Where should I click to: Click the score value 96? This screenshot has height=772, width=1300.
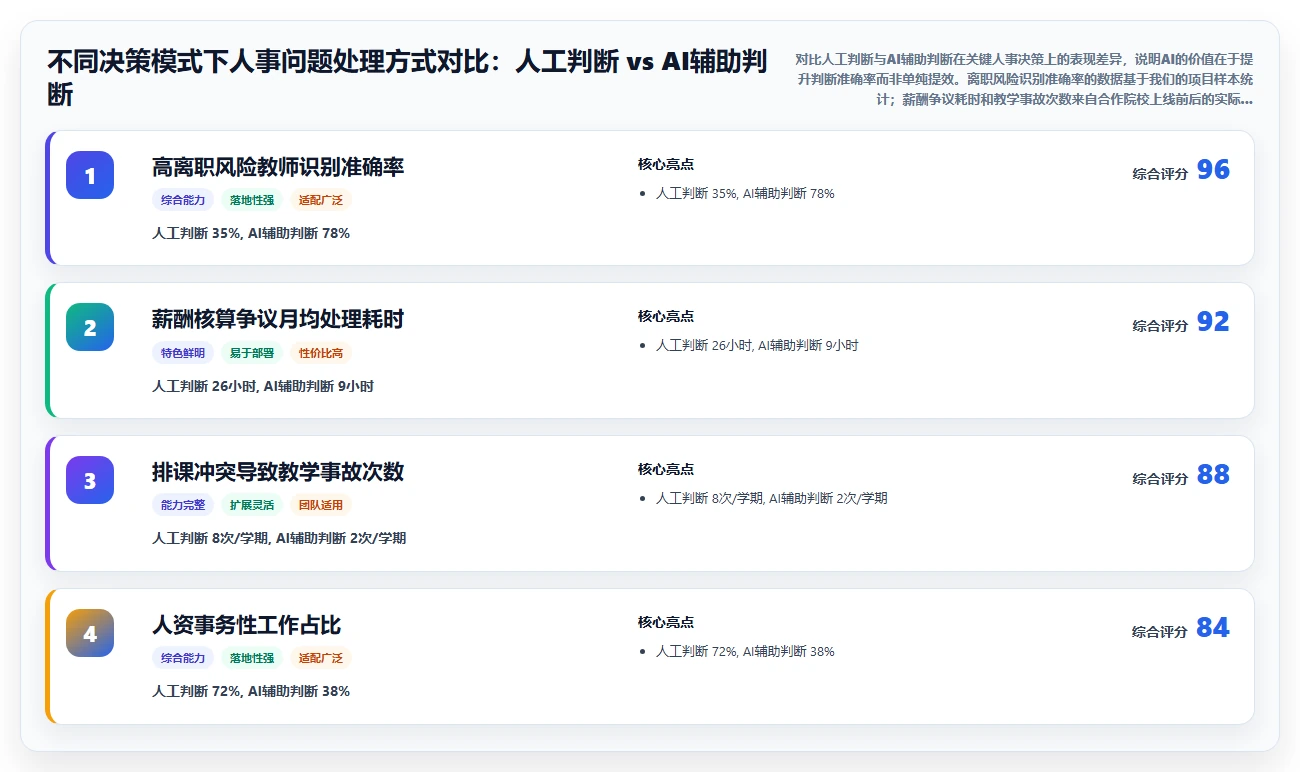click(1213, 170)
